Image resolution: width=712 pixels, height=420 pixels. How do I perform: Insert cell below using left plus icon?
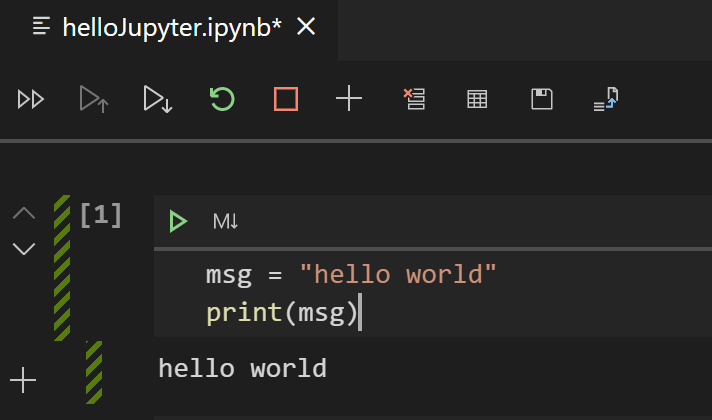(23, 380)
